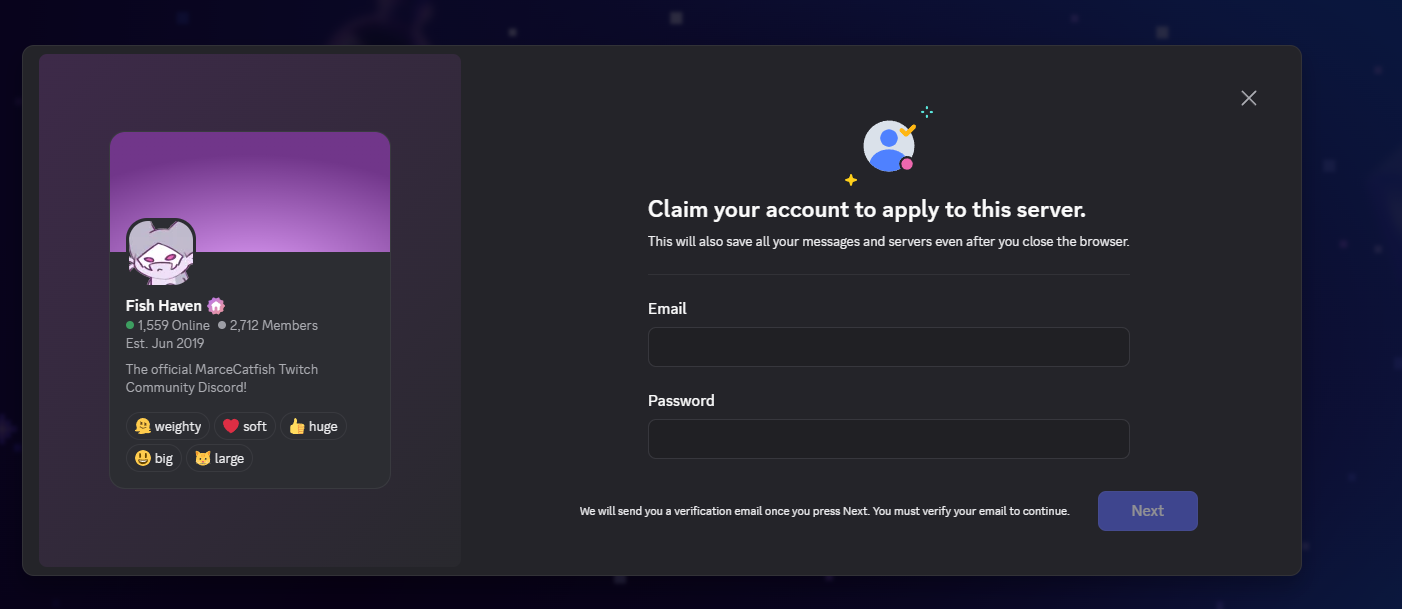Click the "Est. Jun 2019" text
Viewport: 1402px width, 609px height.
(165, 343)
